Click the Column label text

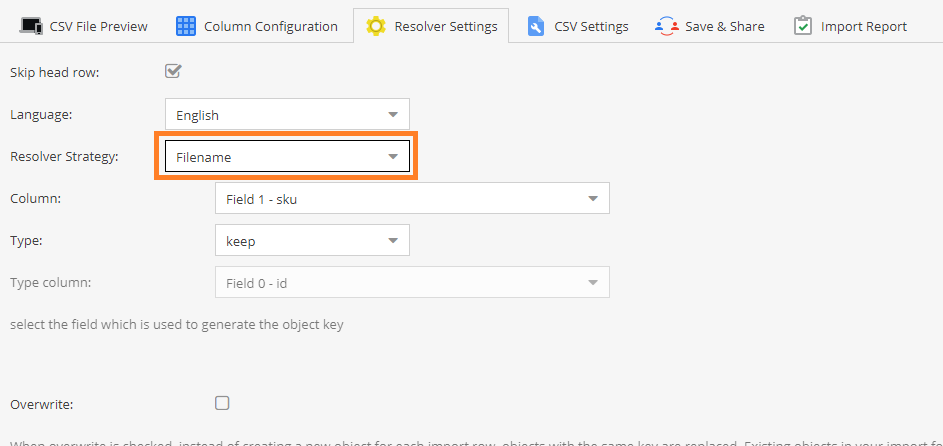click(x=35, y=198)
